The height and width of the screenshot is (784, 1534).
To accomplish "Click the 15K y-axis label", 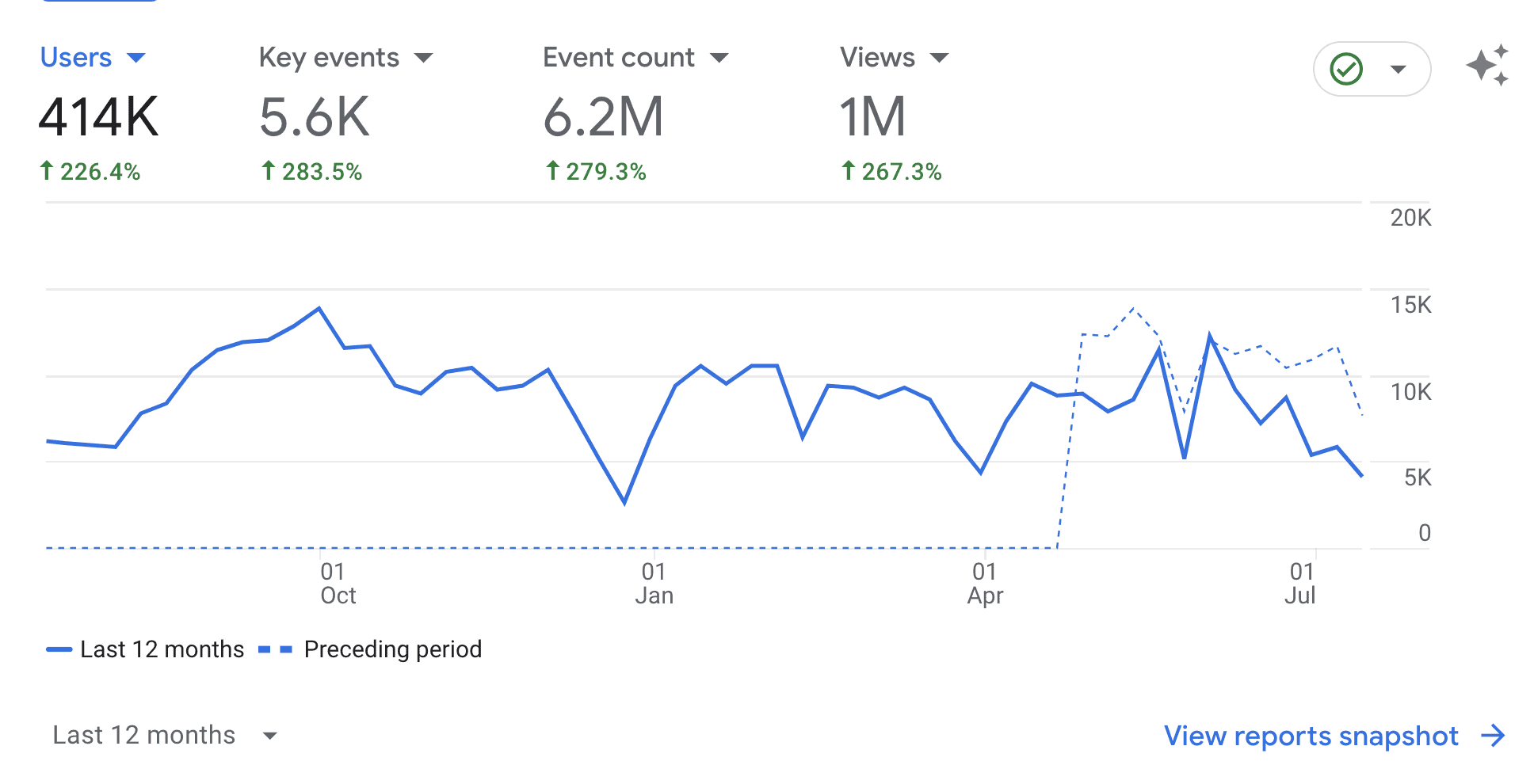I will tap(1410, 305).
